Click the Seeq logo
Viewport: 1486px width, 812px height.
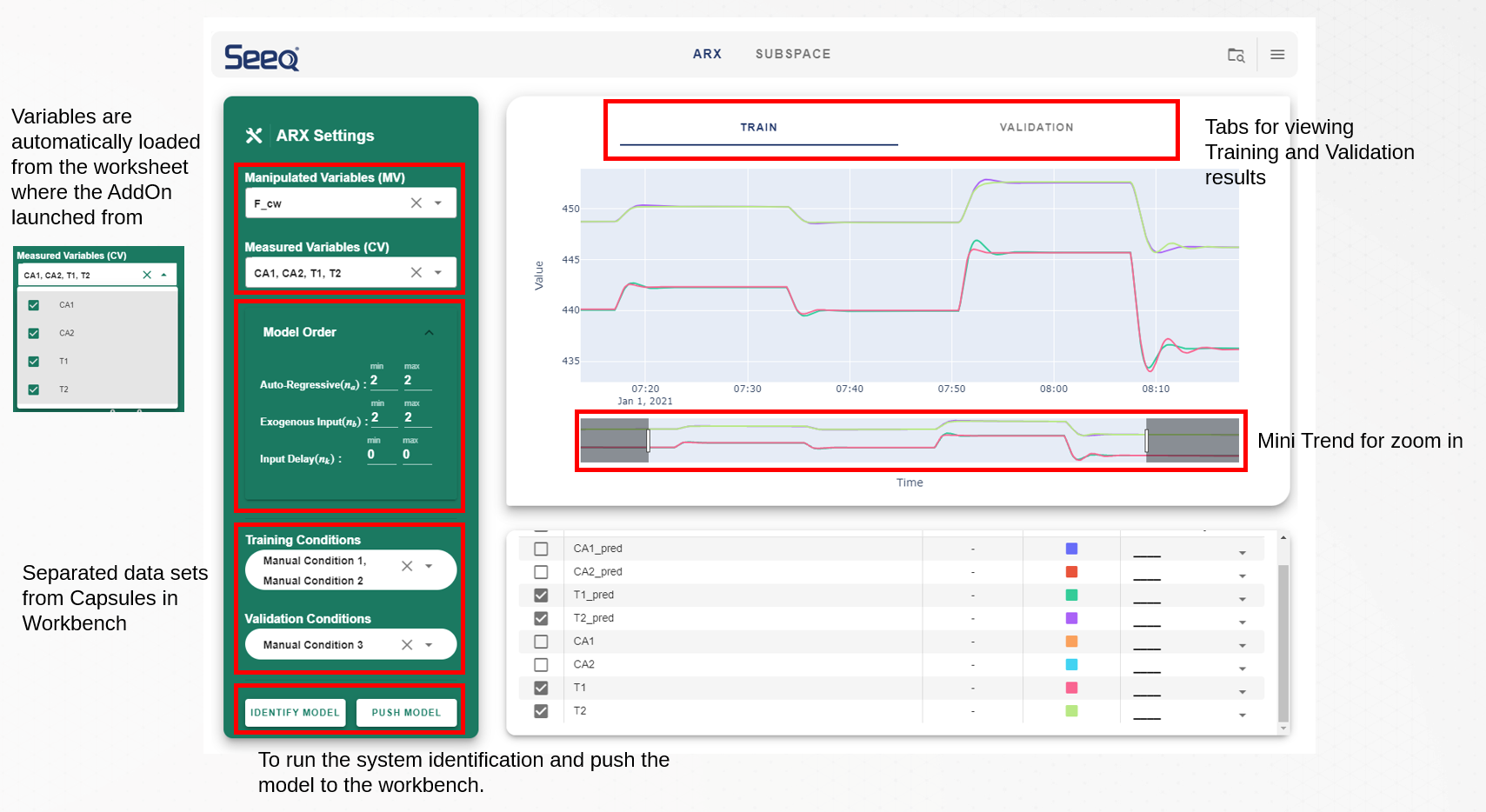coord(261,57)
